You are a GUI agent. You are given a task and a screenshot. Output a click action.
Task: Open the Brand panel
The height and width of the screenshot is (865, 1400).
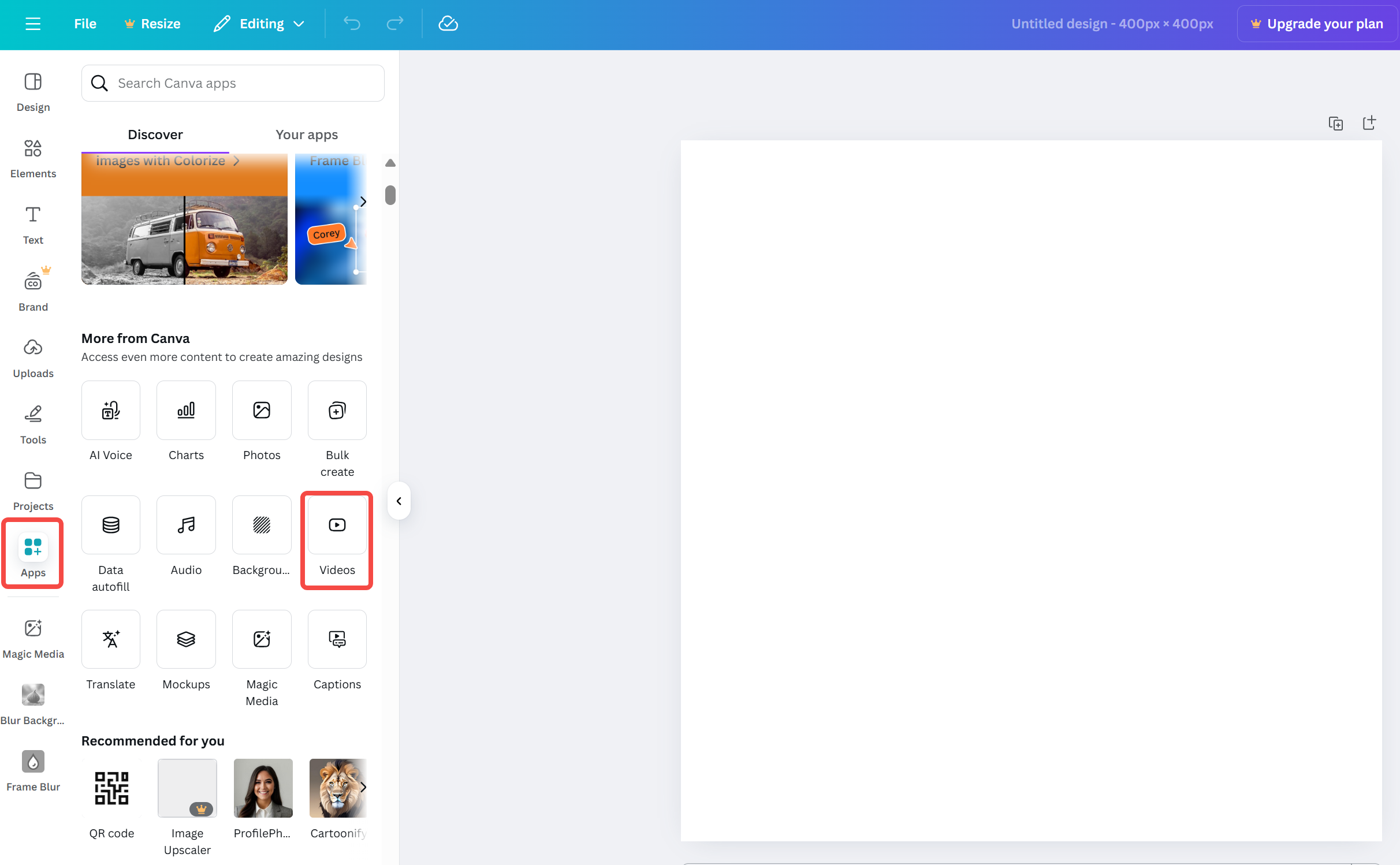tap(32, 290)
